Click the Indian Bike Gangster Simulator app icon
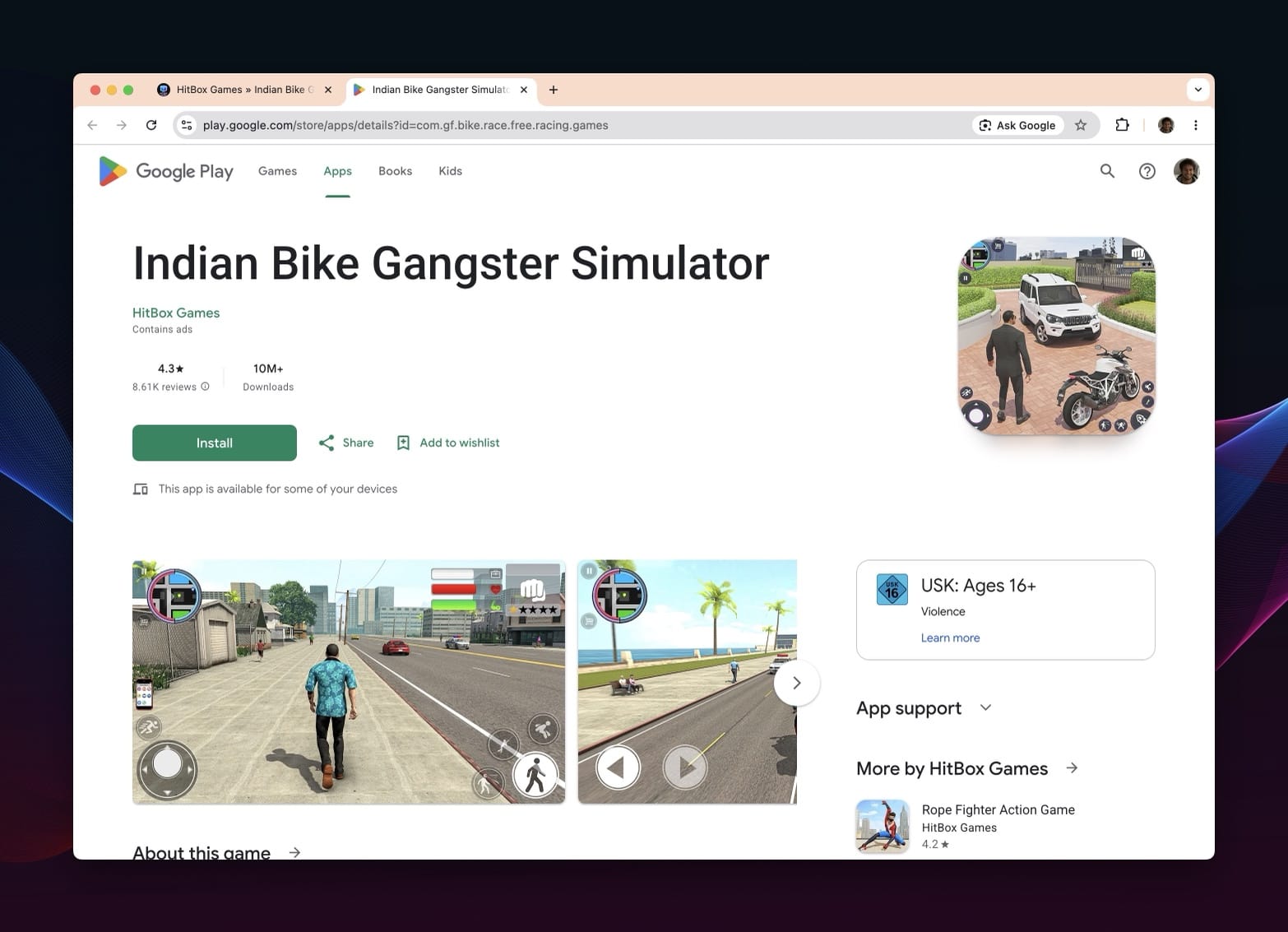Image resolution: width=1288 pixels, height=932 pixels. [x=1057, y=336]
